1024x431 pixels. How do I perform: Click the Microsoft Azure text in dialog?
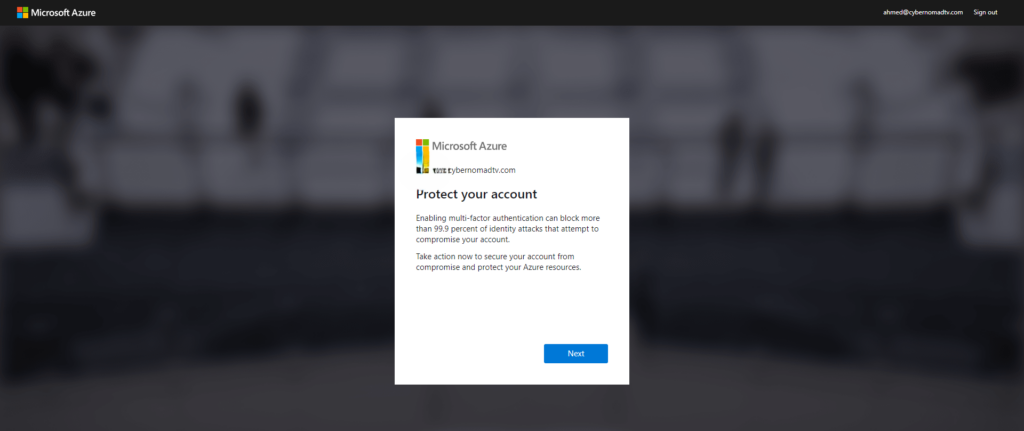pyautogui.click(x=469, y=146)
